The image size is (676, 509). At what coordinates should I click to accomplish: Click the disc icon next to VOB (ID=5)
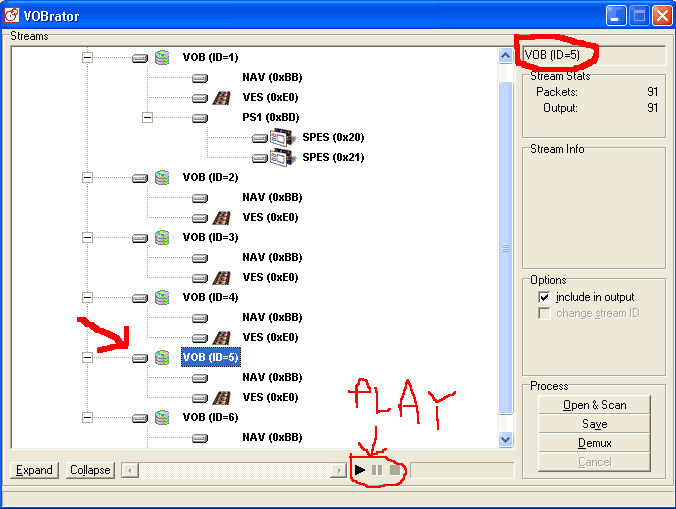[x=162, y=357]
